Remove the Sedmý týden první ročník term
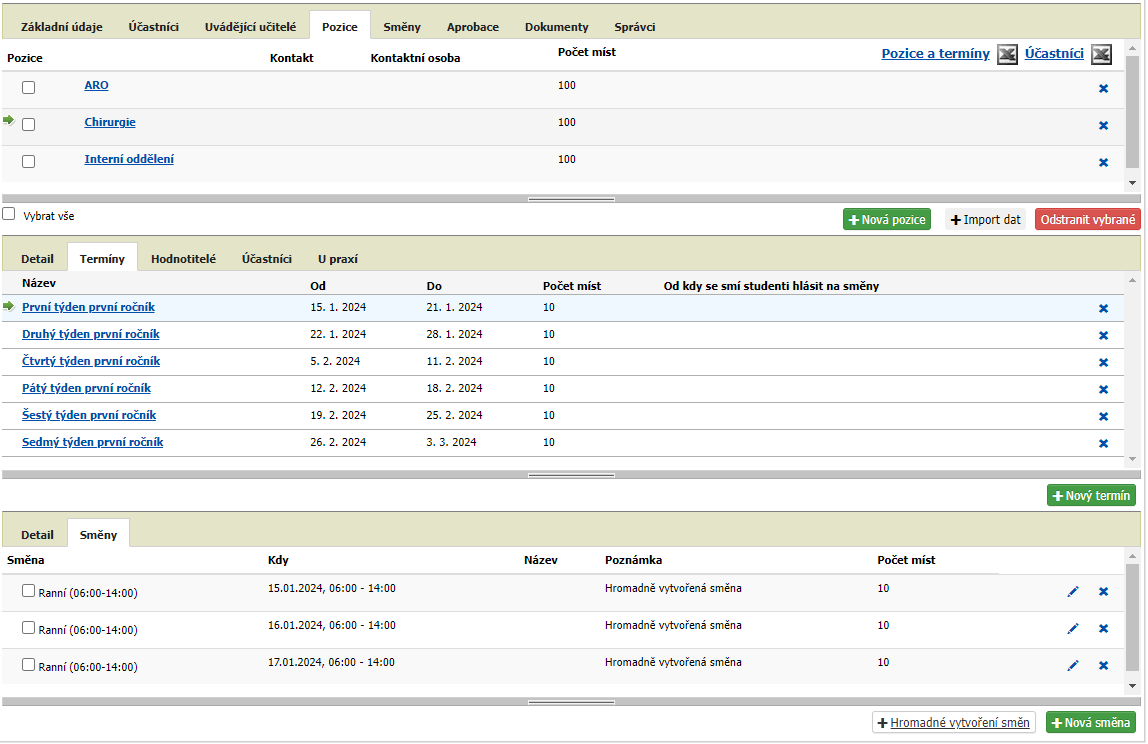 tap(1103, 444)
